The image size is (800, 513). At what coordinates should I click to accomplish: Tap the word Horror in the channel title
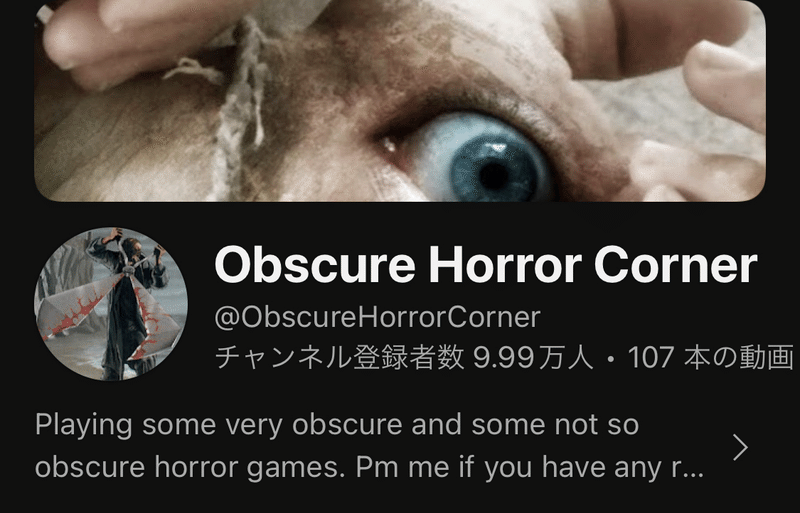[505, 265]
